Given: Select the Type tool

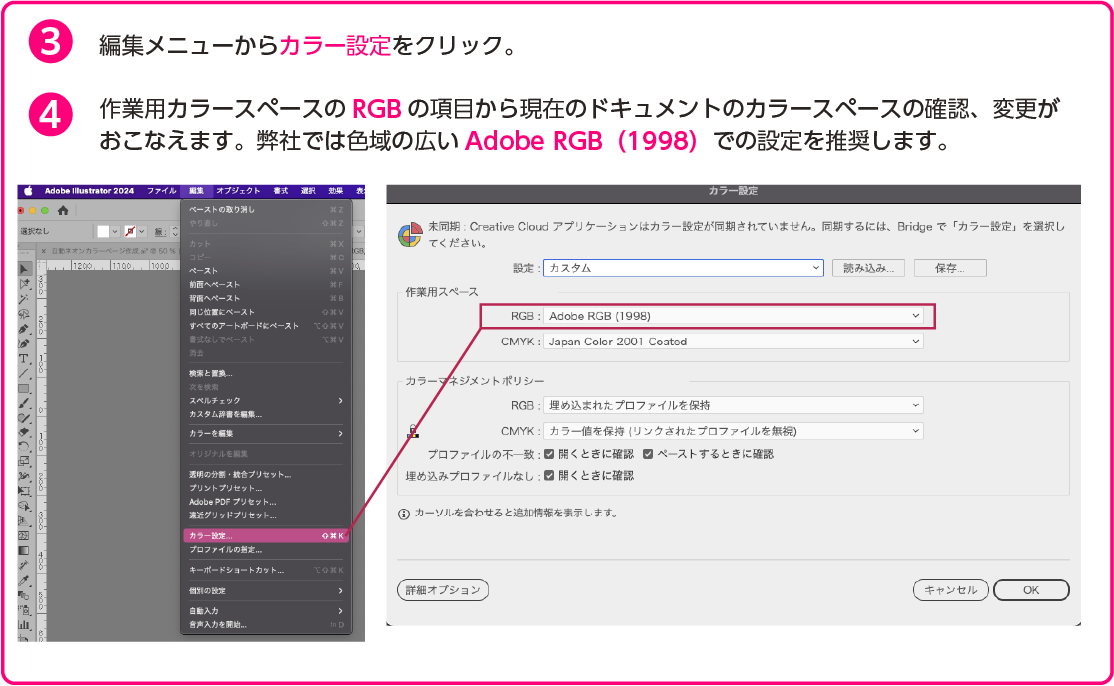Looking at the screenshot, I should click(24, 359).
